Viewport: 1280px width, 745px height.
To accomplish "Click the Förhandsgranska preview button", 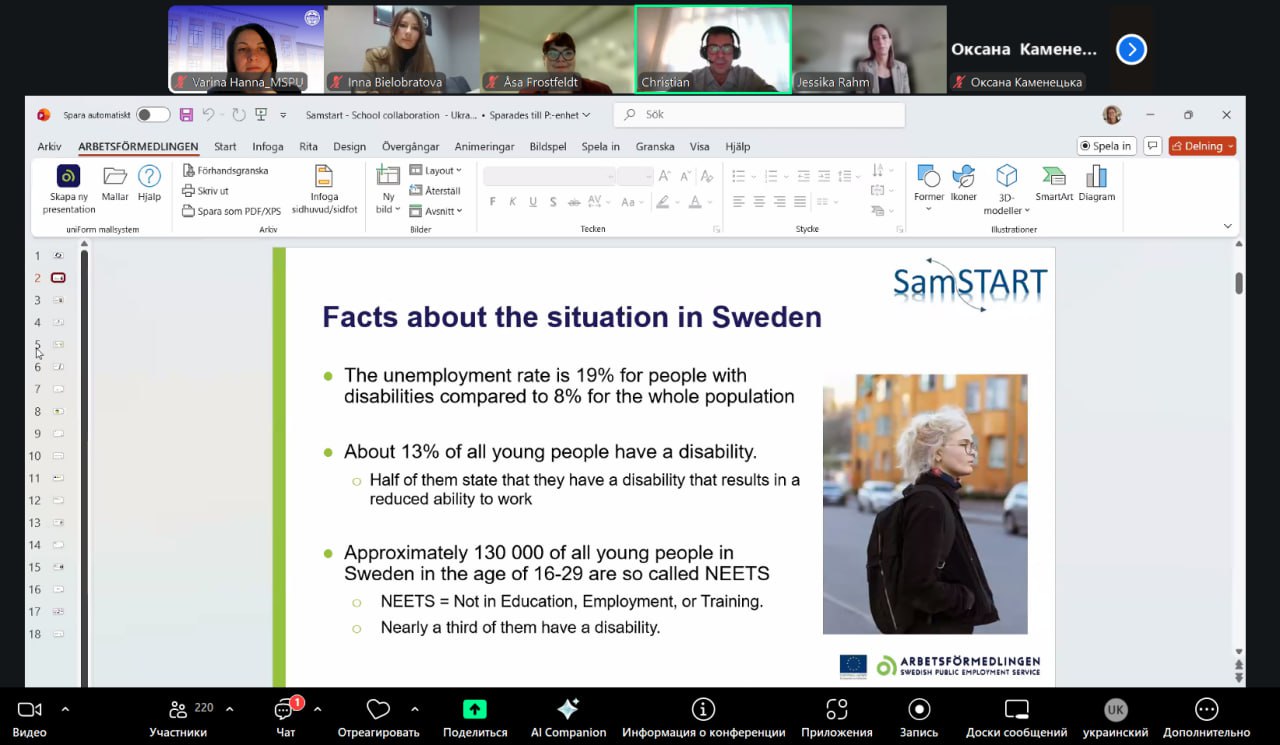I will (226, 171).
